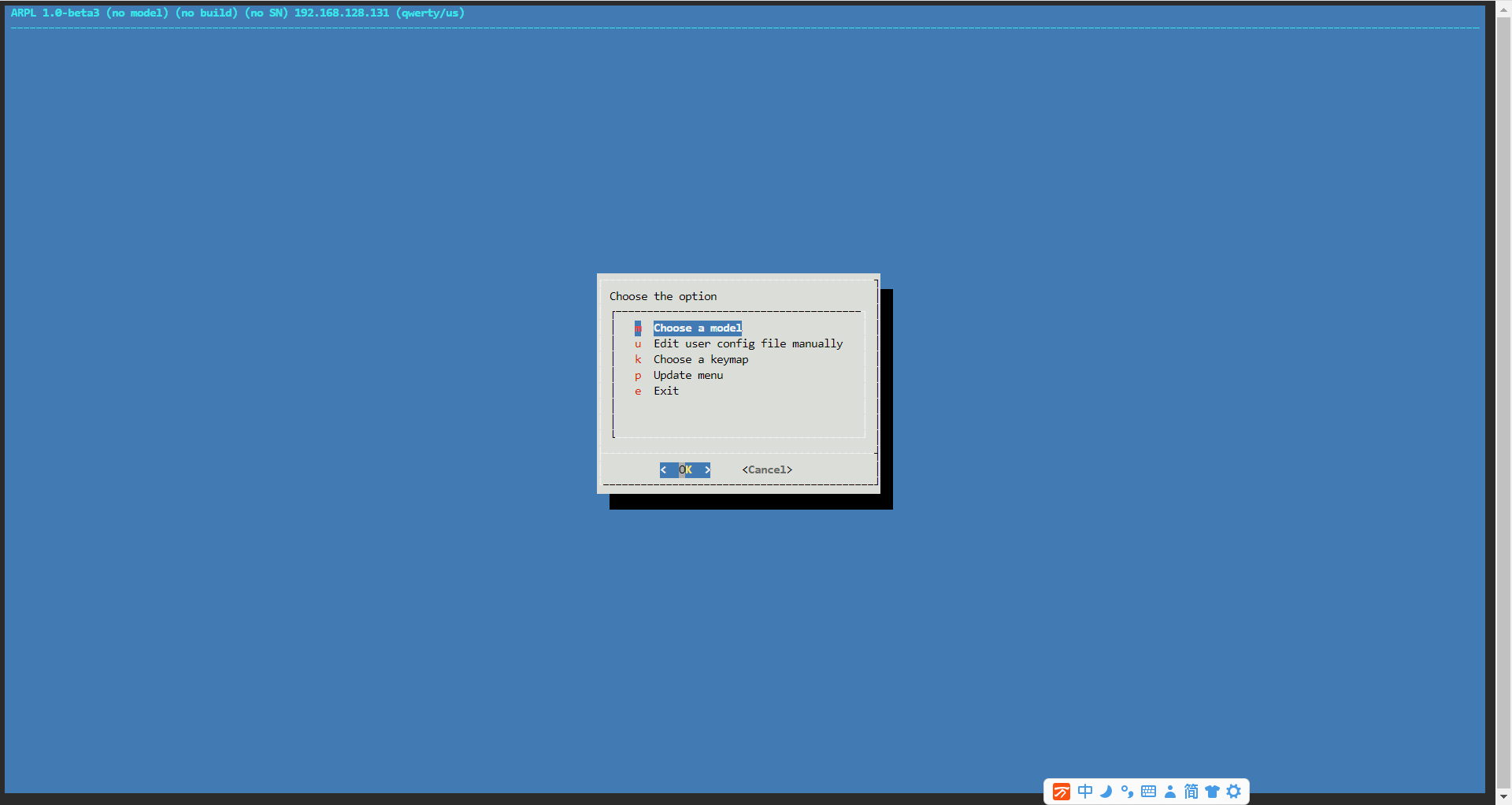Select 'Edit user config file manually' option

[x=748, y=343]
